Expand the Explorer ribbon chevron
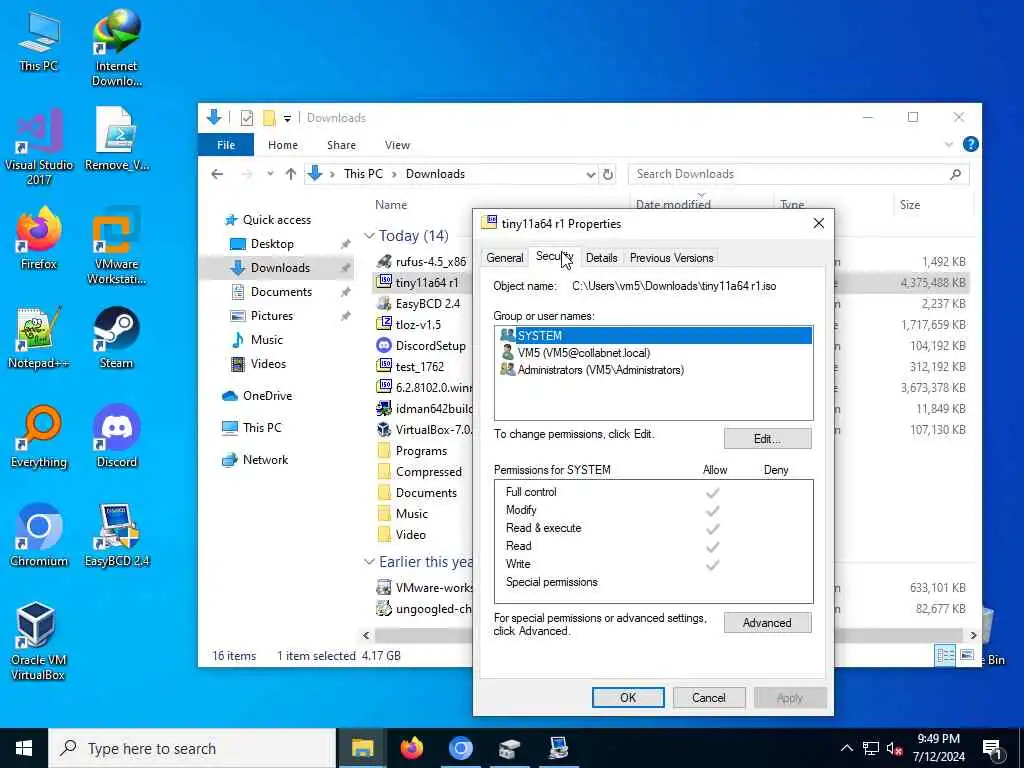Image resolution: width=1024 pixels, height=768 pixels. 948,144
